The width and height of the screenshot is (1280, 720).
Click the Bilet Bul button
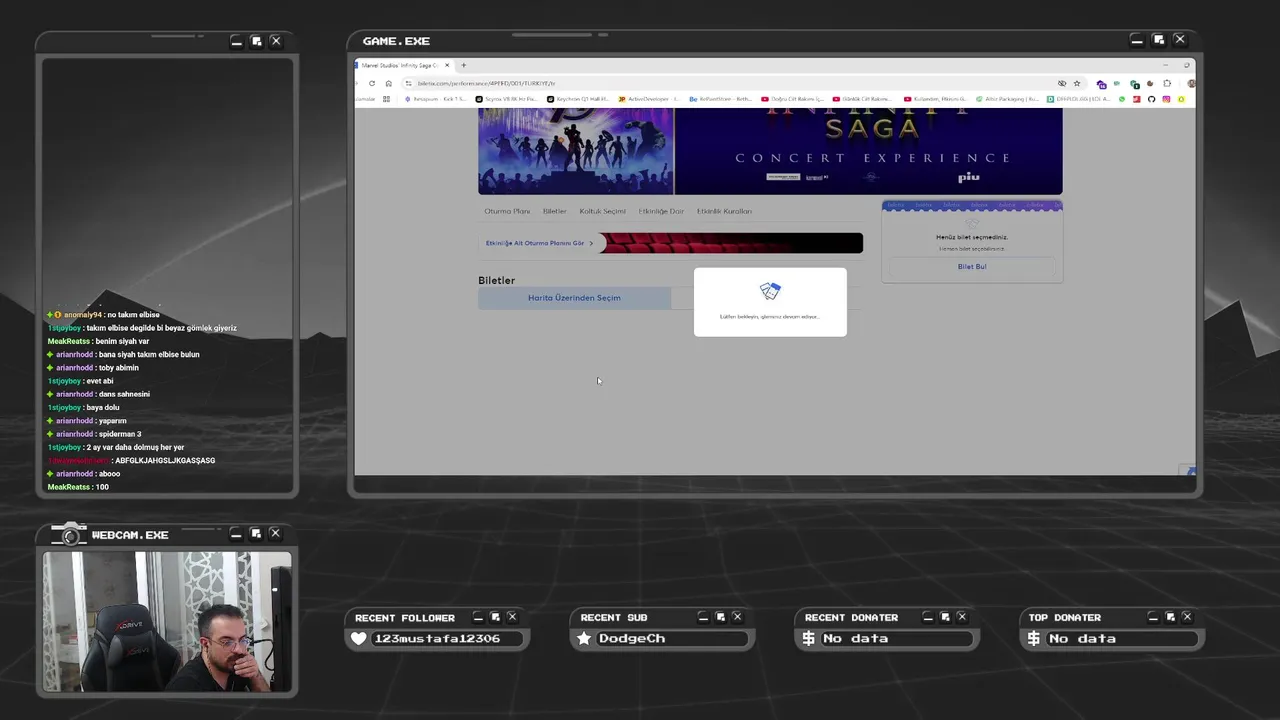(972, 267)
